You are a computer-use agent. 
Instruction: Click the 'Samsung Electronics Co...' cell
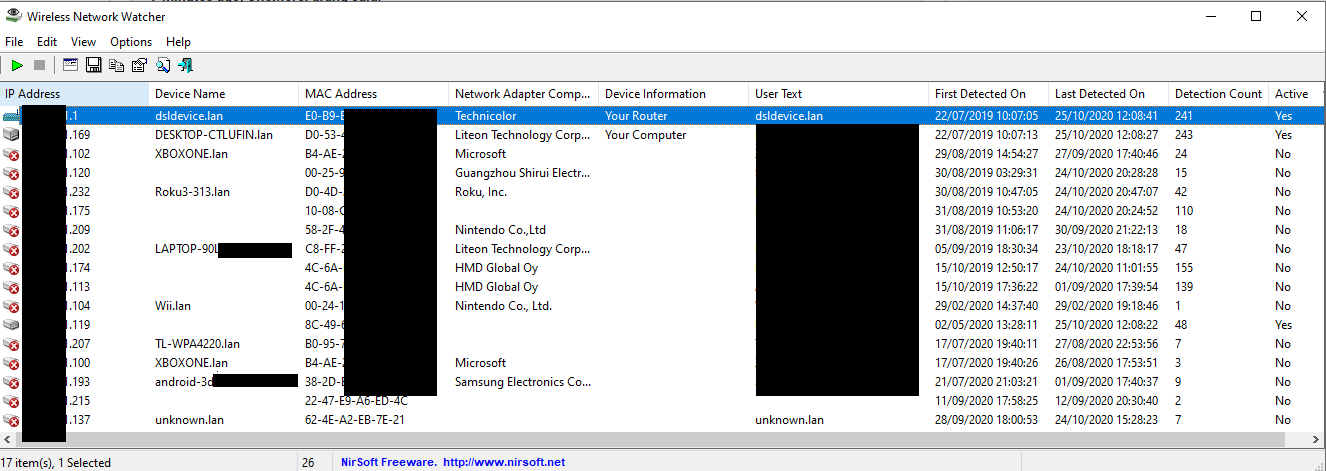point(522,382)
